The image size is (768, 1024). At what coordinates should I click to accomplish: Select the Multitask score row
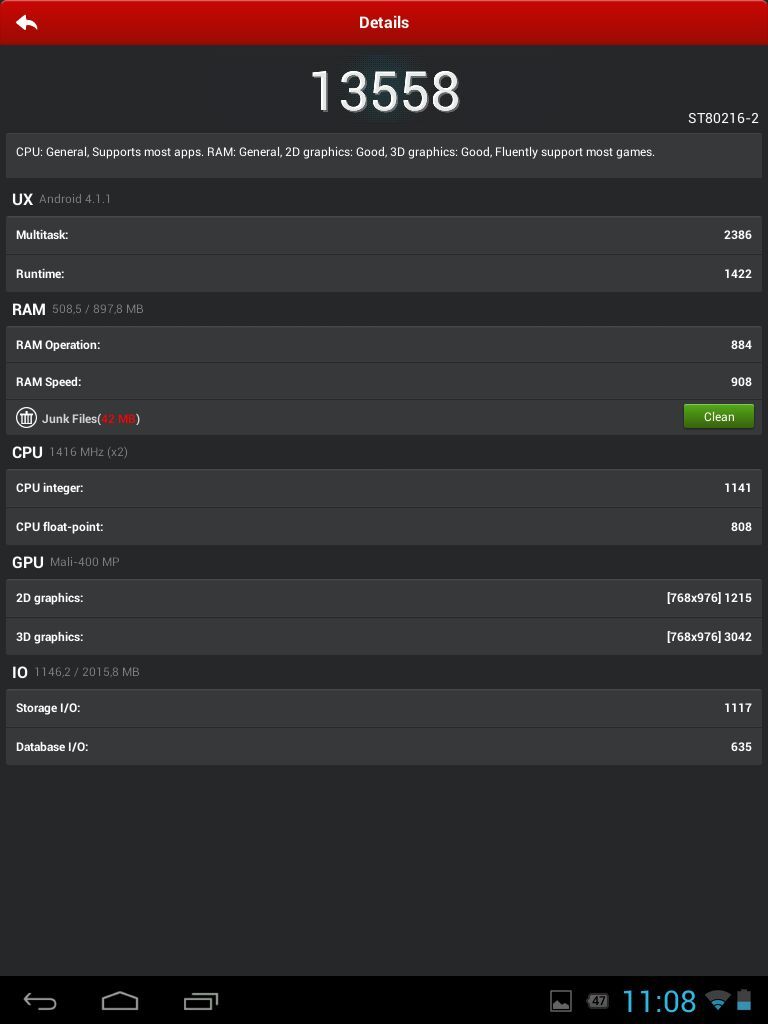pyautogui.click(x=384, y=235)
